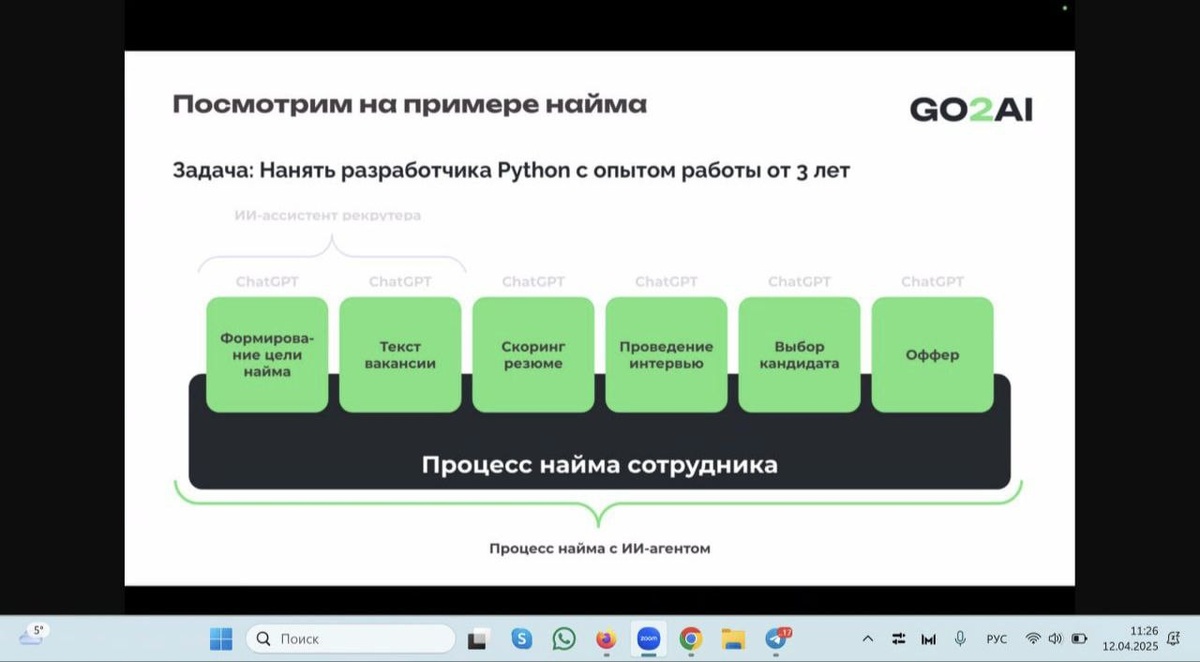The height and width of the screenshot is (662, 1200).
Task: Click the taskbar search field 'Поиск'
Action: (350, 638)
